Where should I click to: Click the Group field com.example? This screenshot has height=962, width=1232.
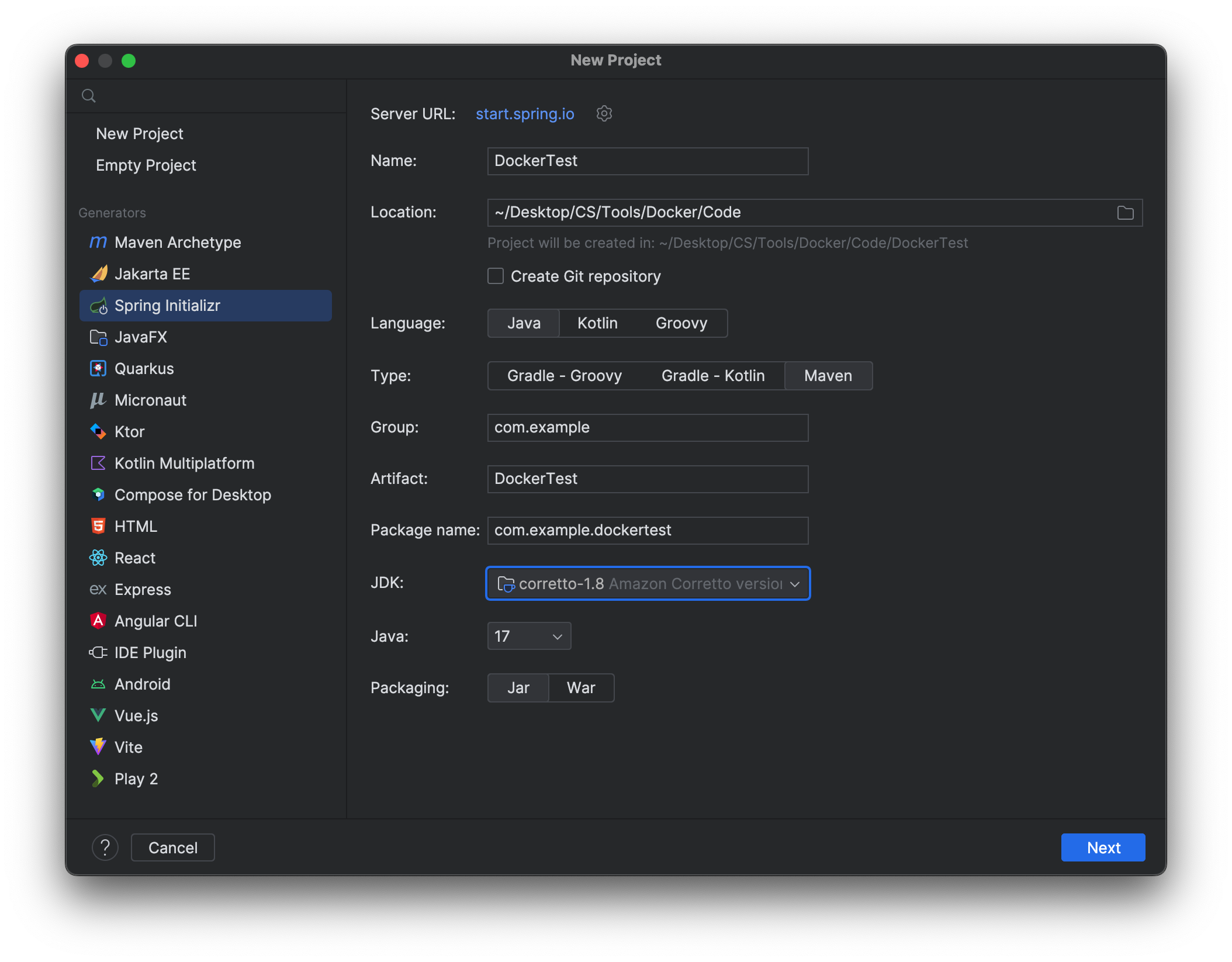(x=648, y=428)
